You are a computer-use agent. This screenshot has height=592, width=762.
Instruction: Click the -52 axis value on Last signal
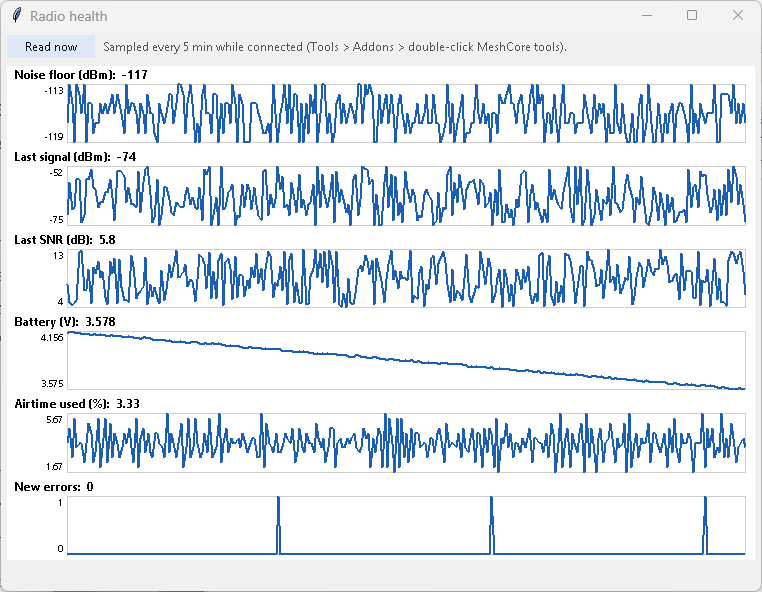(x=56, y=173)
